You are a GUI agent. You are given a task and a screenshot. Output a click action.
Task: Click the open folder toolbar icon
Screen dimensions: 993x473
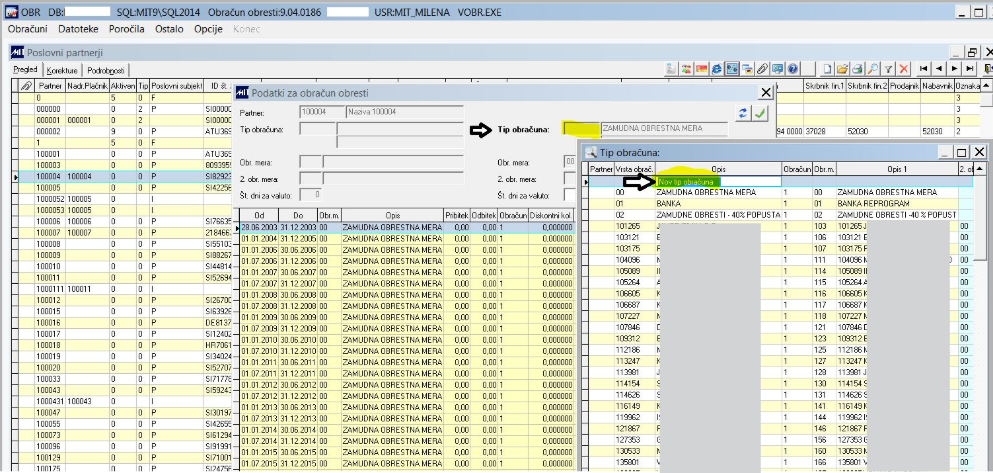coord(842,68)
